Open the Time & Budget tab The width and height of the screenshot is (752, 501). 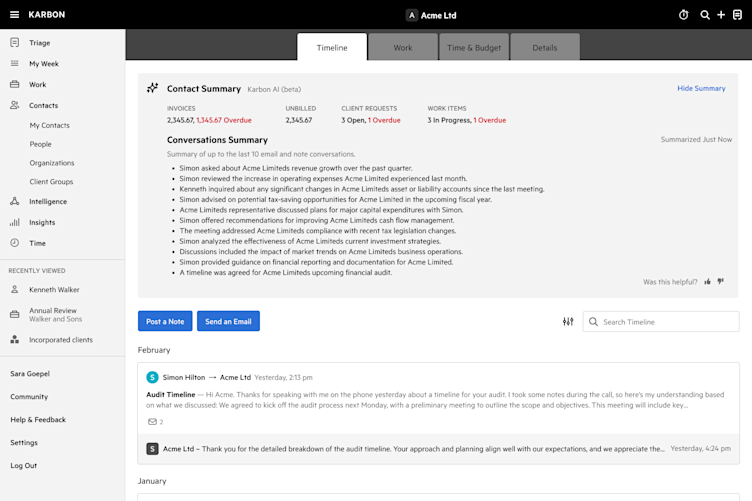[x=474, y=47]
